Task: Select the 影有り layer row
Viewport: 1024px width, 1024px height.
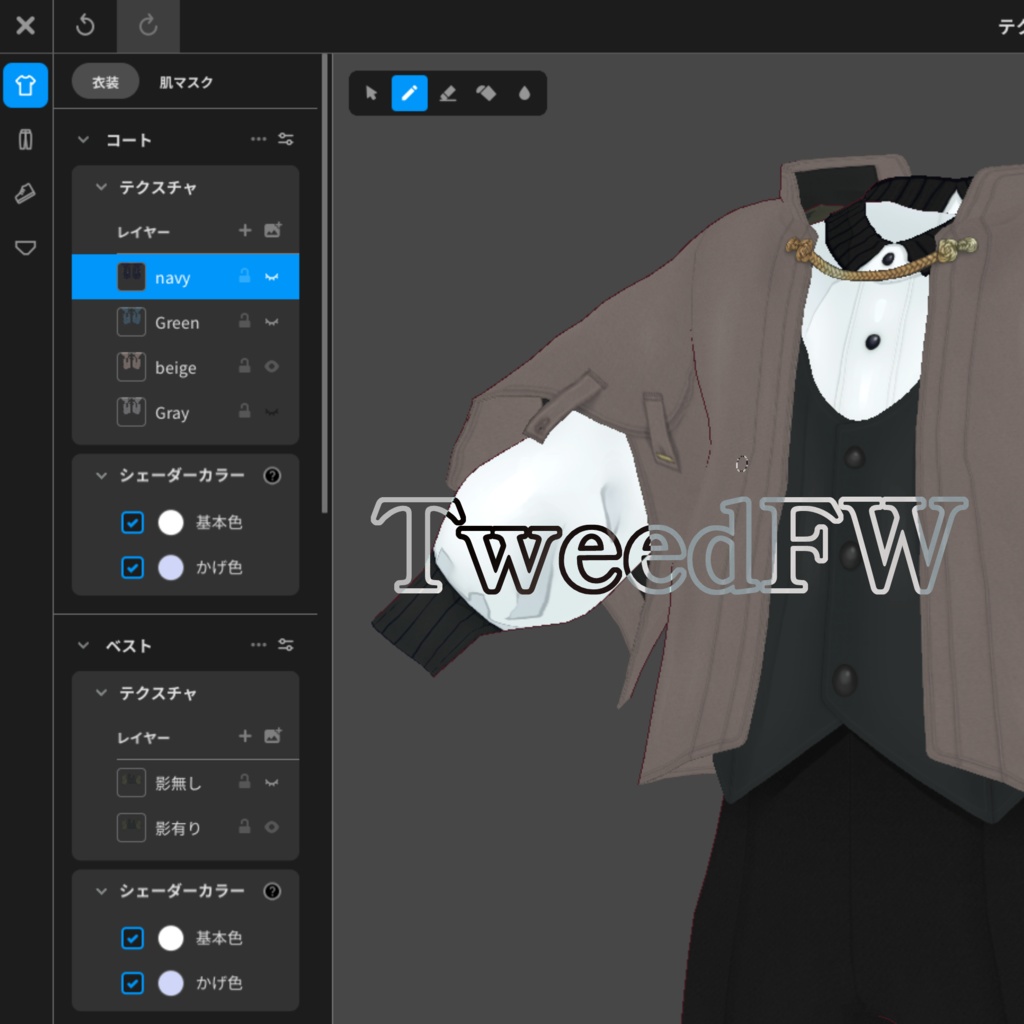Action: coord(185,827)
